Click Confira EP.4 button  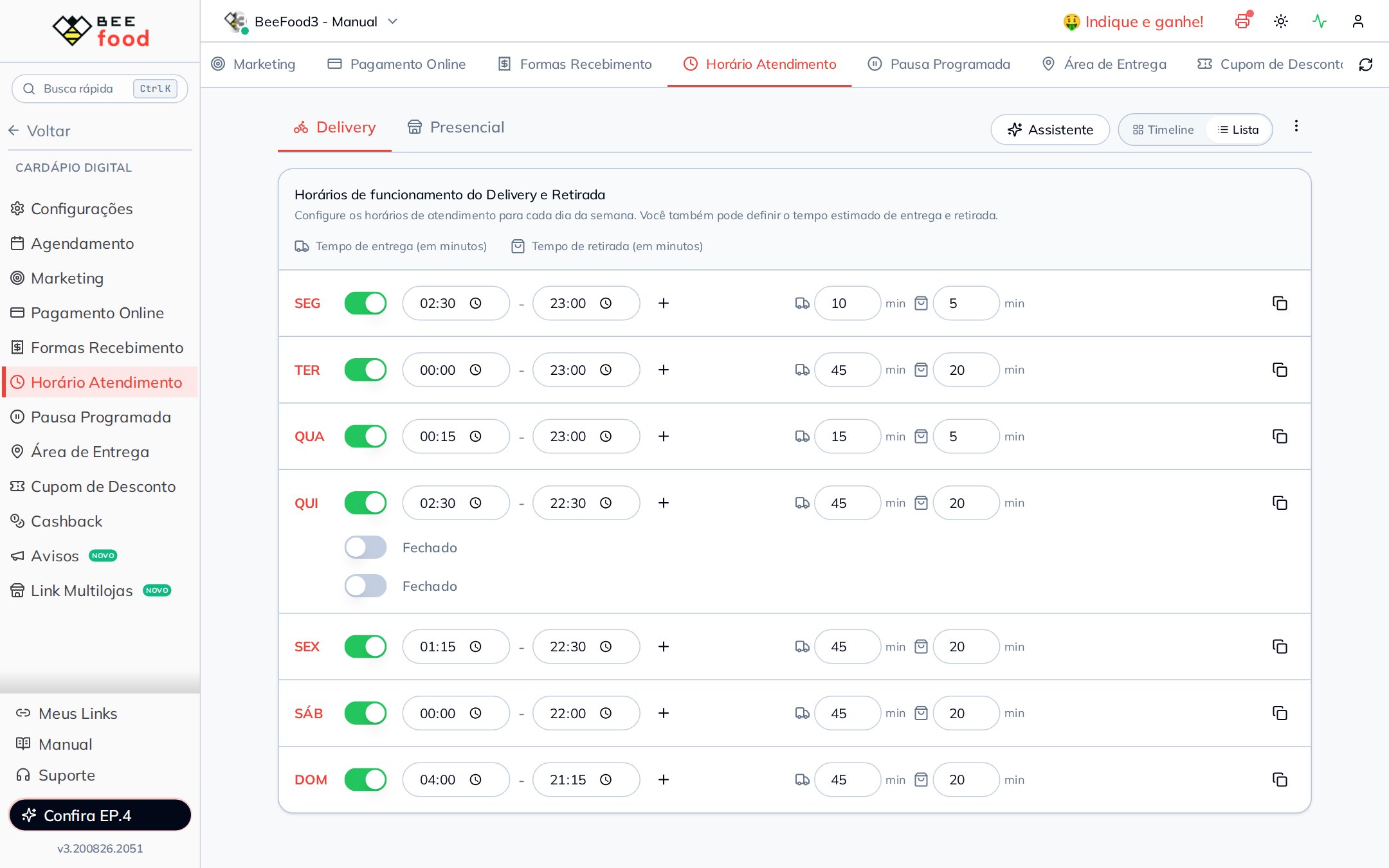100,815
